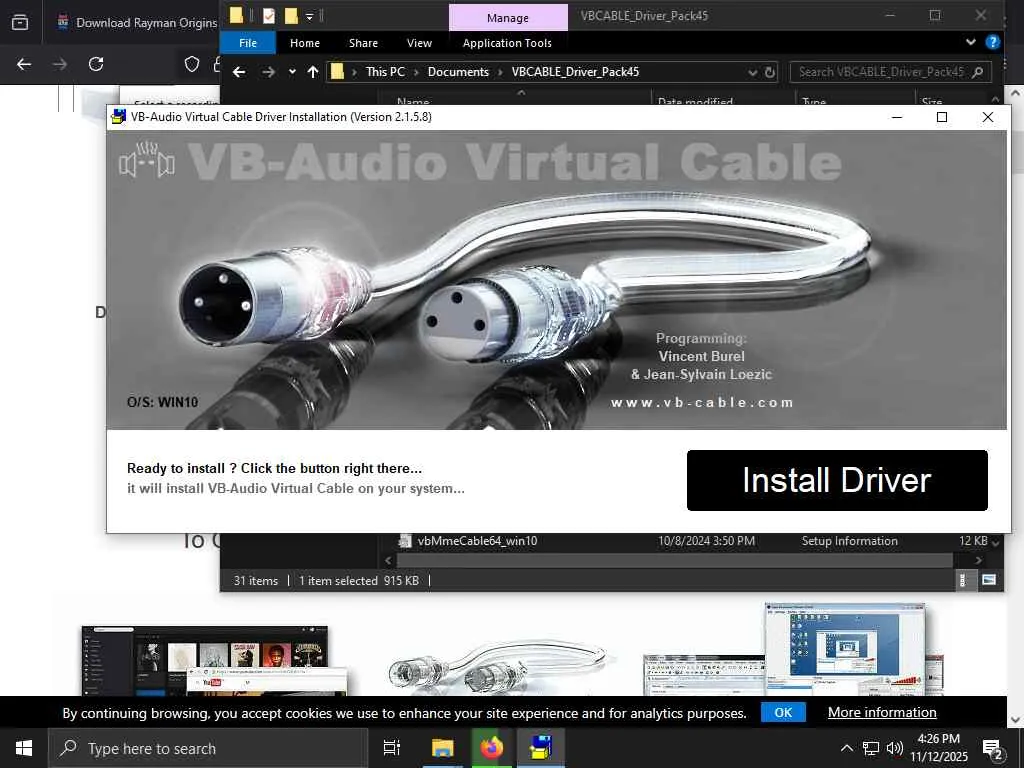Open the Windows Start menu
The height and width of the screenshot is (768, 1024).
[24, 748]
